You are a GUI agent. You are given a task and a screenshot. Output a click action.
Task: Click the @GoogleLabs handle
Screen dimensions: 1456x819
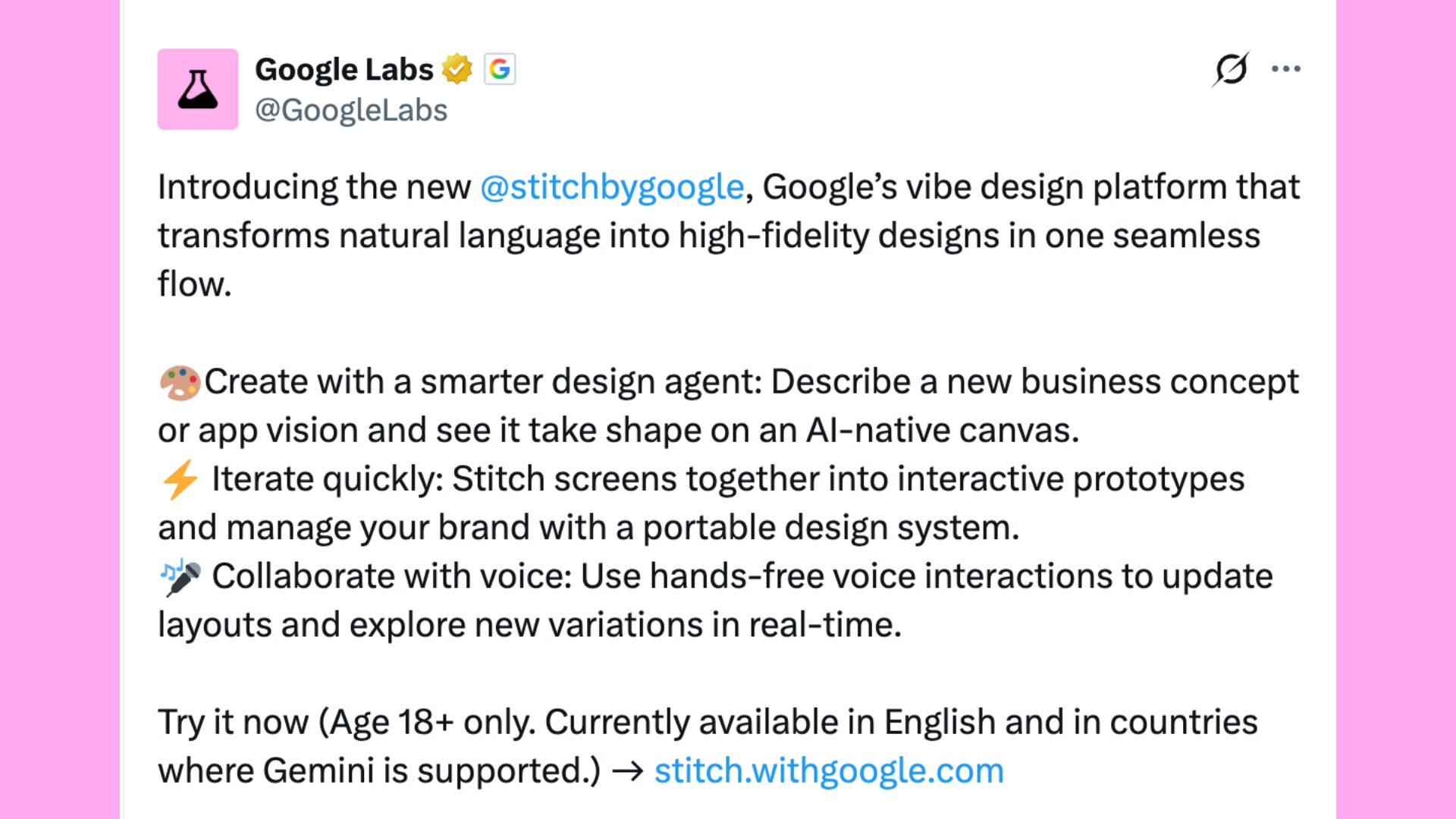pos(351,111)
